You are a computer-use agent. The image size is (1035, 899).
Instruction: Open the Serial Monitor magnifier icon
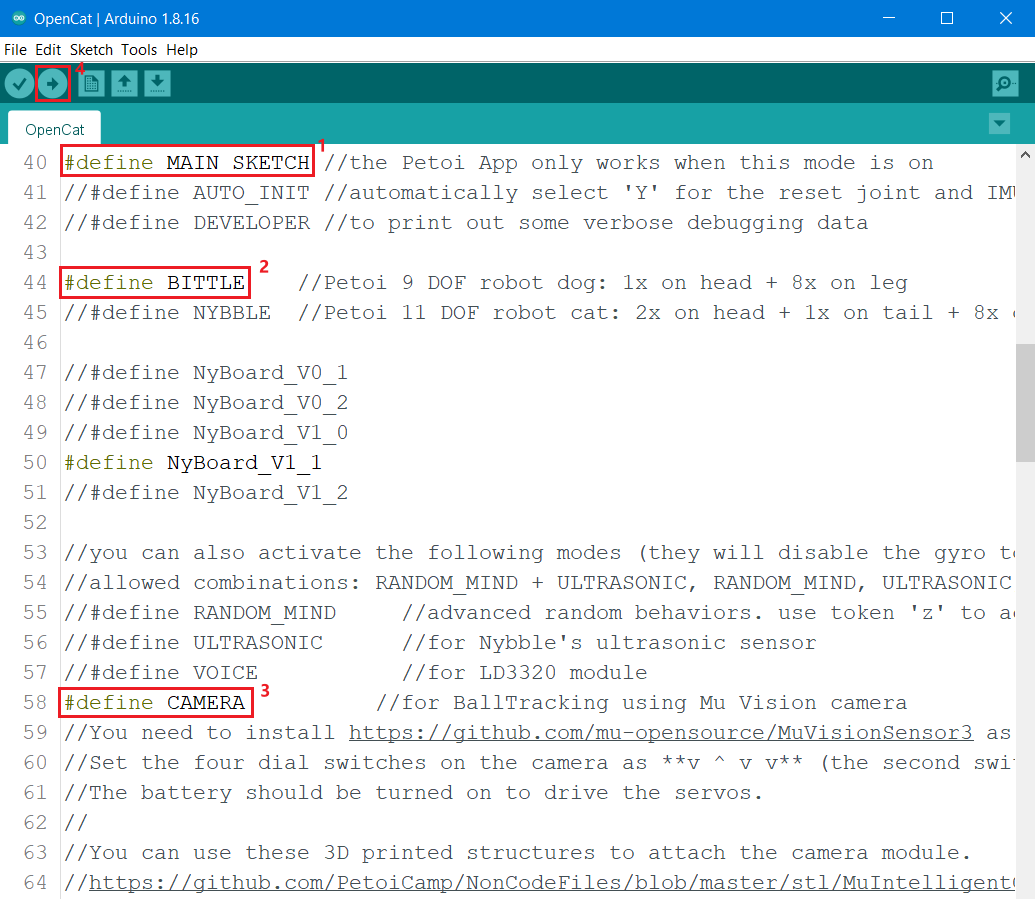coord(1005,84)
